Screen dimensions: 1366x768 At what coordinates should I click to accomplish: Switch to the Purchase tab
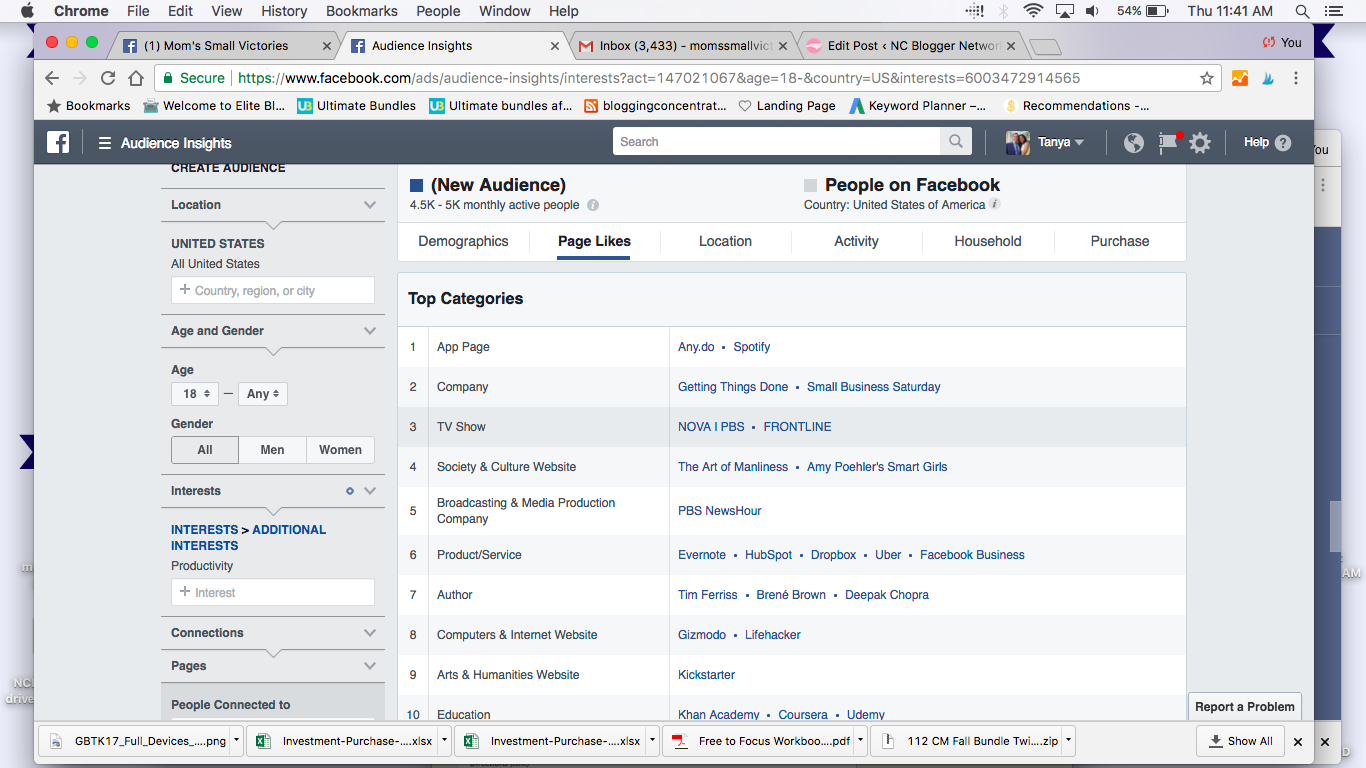coord(1120,241)
